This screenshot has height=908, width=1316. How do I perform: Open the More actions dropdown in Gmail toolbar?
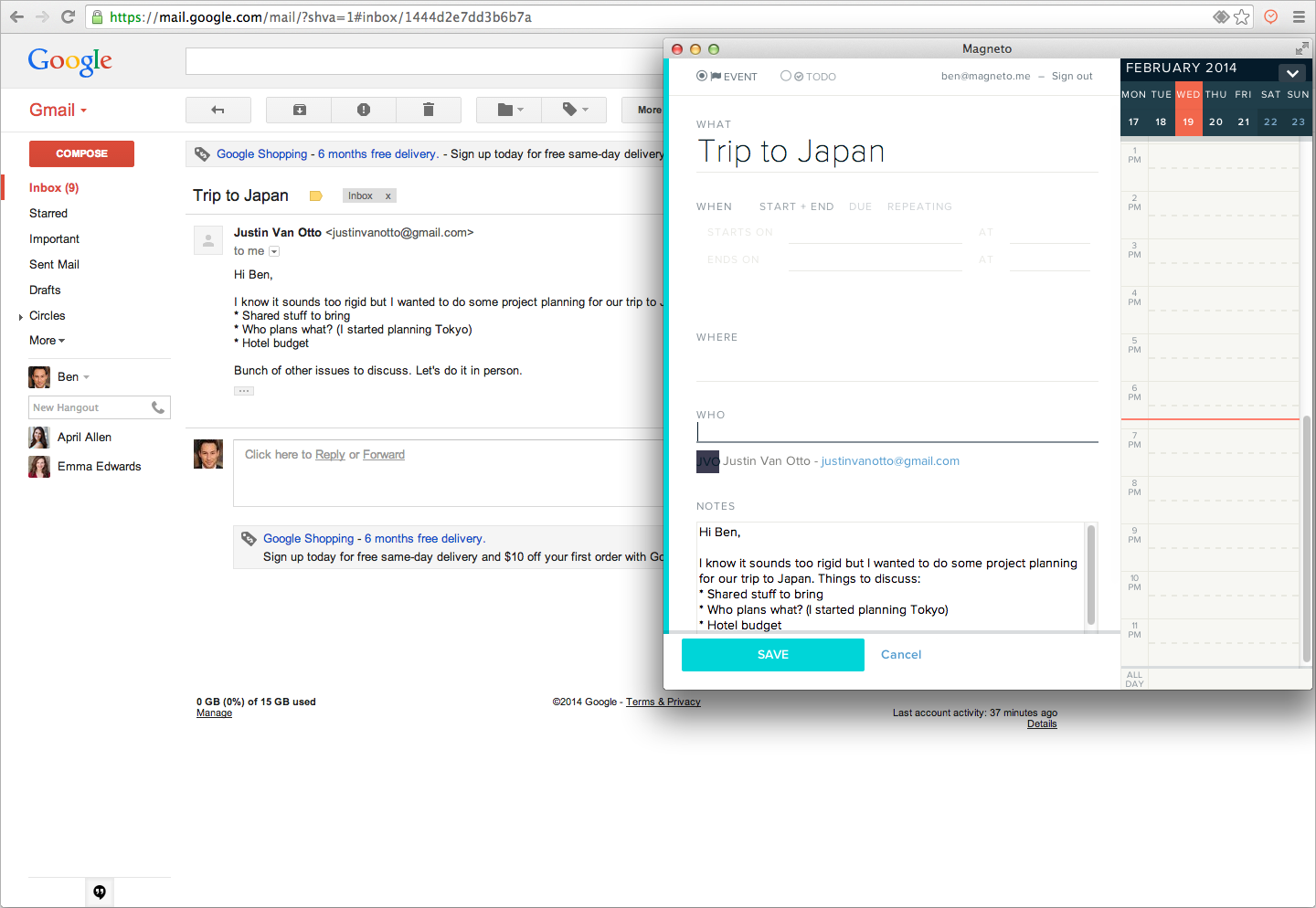click(x=643, y=110)
